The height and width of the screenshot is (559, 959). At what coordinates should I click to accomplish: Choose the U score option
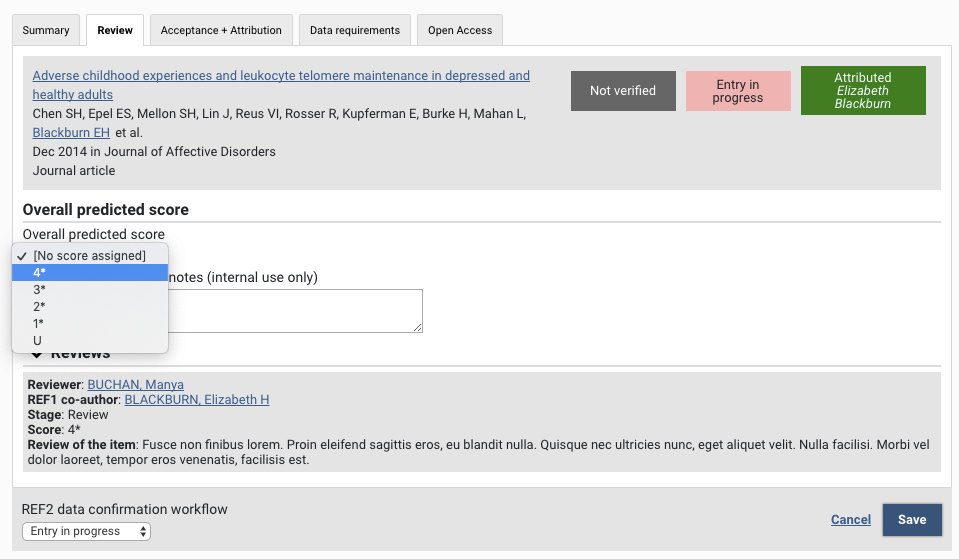tap(37, 340)
